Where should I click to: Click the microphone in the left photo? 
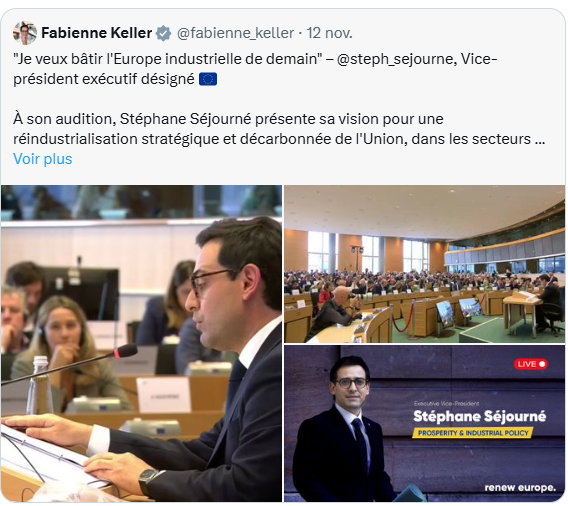click(124, 351)
